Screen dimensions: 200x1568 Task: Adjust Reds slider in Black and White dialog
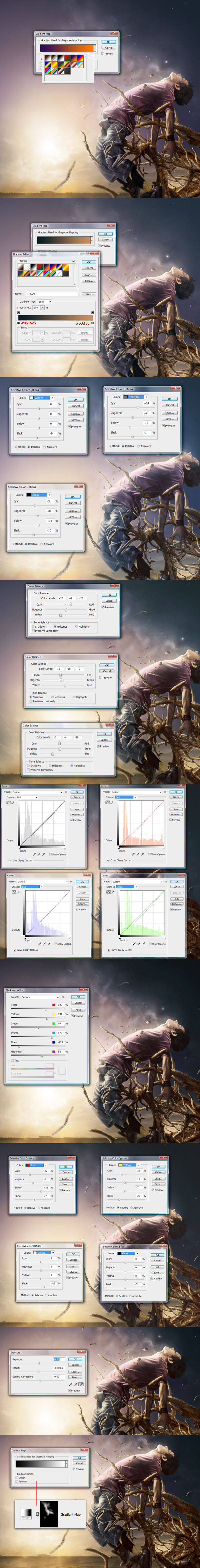tap(46, 1009)
